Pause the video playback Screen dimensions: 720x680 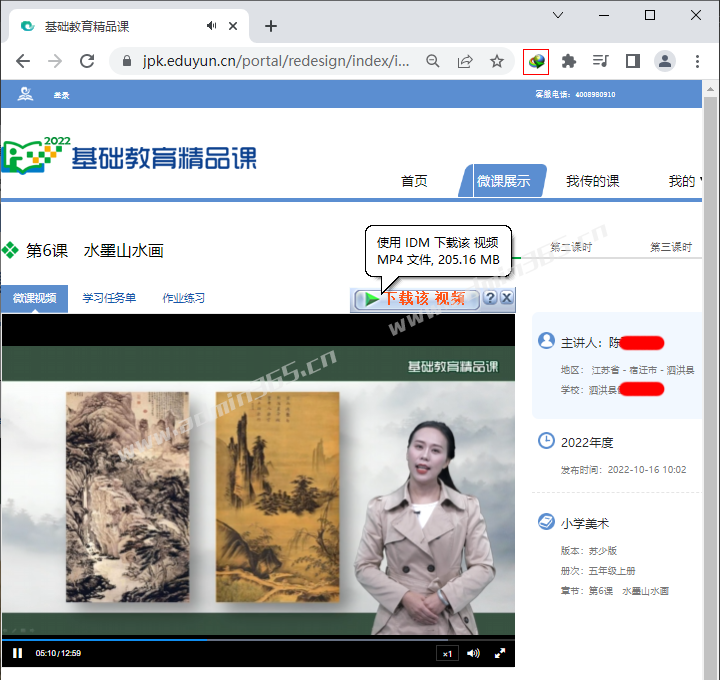(x=17, y=653)
